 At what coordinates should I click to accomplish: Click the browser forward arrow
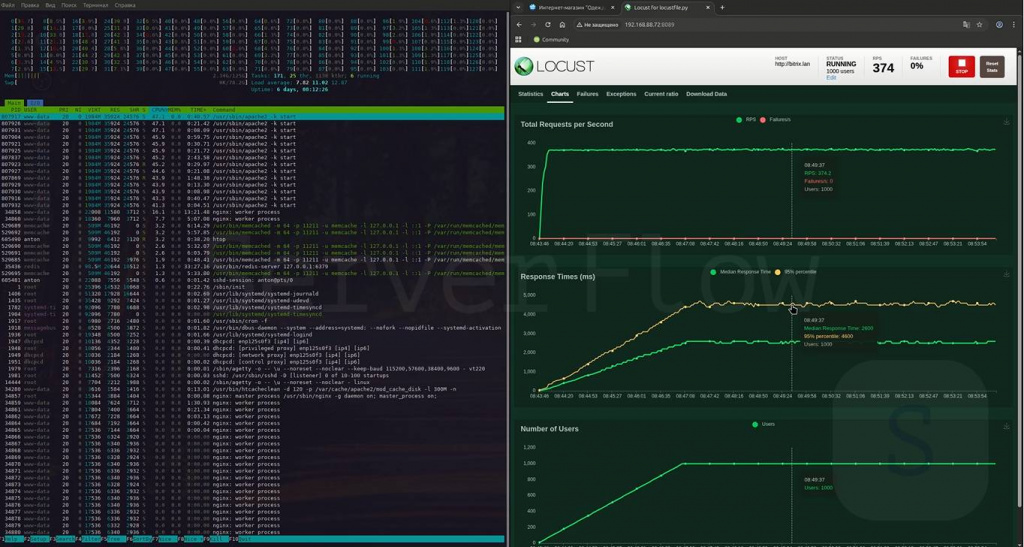pos(534,24)
